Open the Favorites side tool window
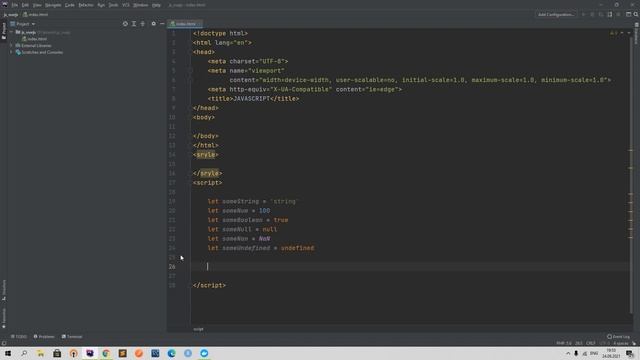This screenshot has width=640, height=360. 4,318
